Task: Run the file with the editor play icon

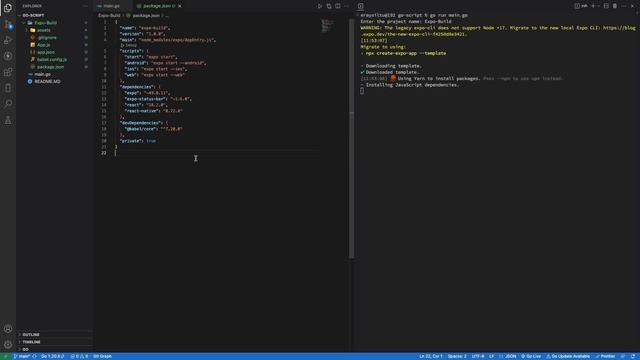Action: tap(320, 6)
